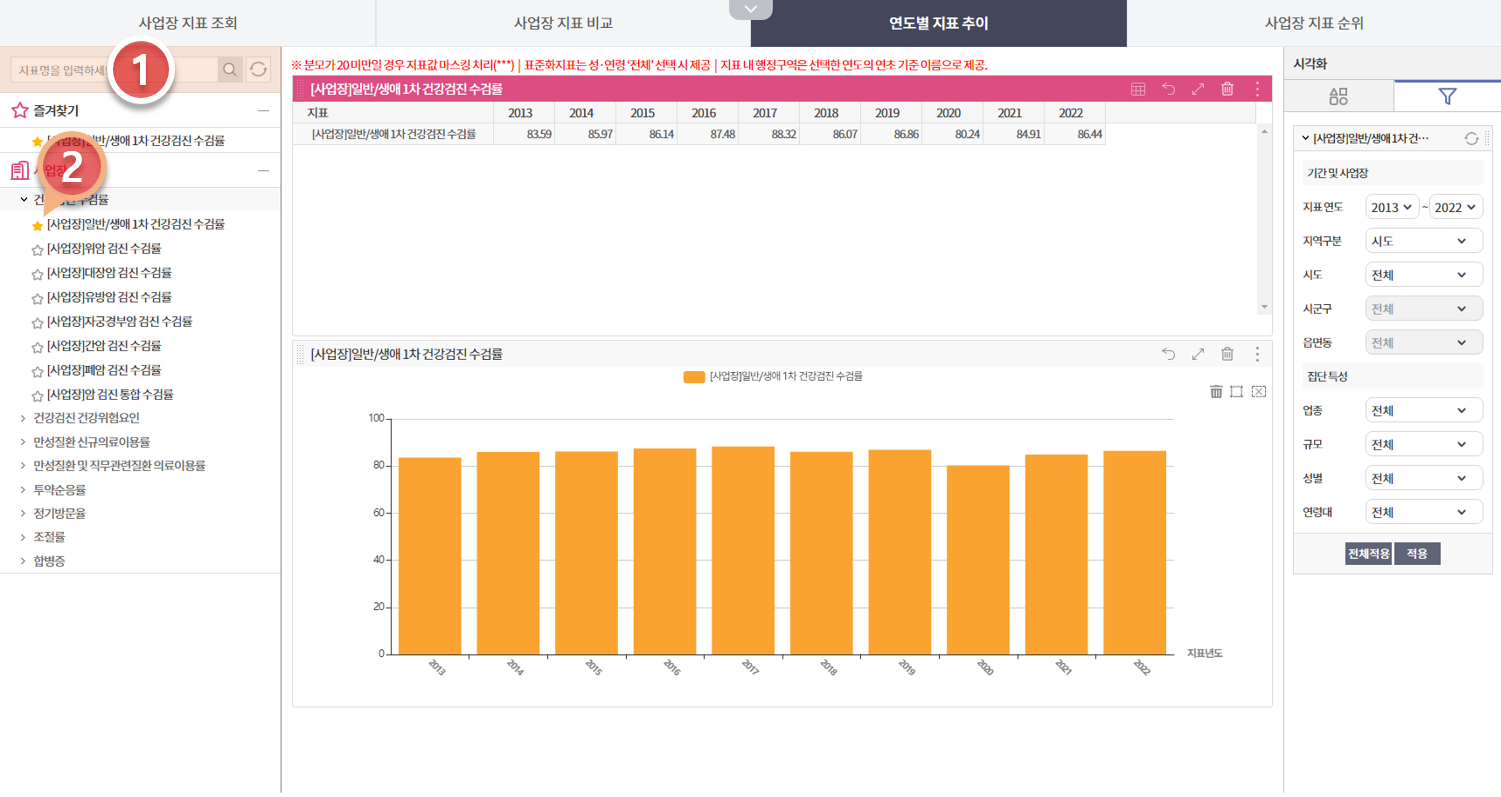Open the 시도 dropdown showing 전체
Screen dimensions: 1501x797
1424,275
